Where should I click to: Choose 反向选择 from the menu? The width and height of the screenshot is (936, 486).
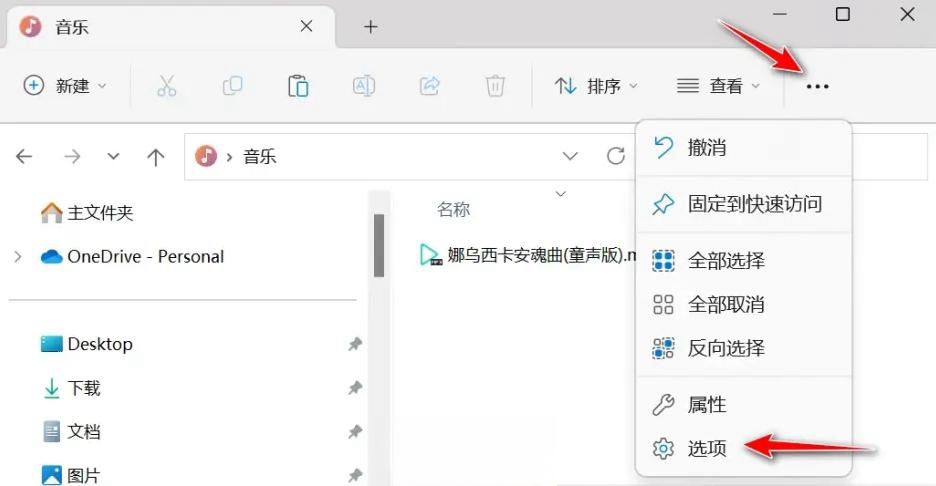tap(744, 348)
